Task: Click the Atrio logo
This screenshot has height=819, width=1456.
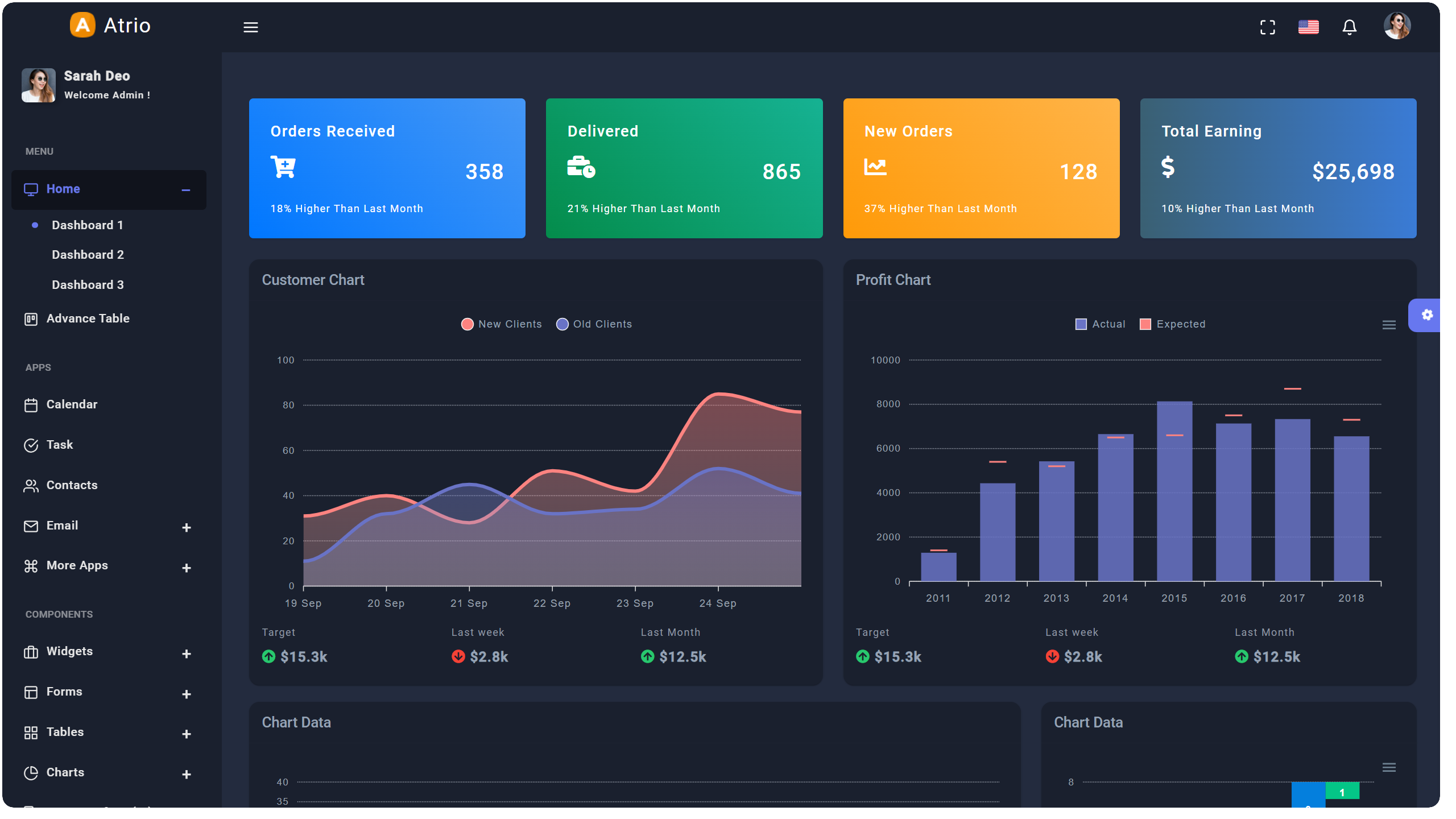Action: coord(110,24)
